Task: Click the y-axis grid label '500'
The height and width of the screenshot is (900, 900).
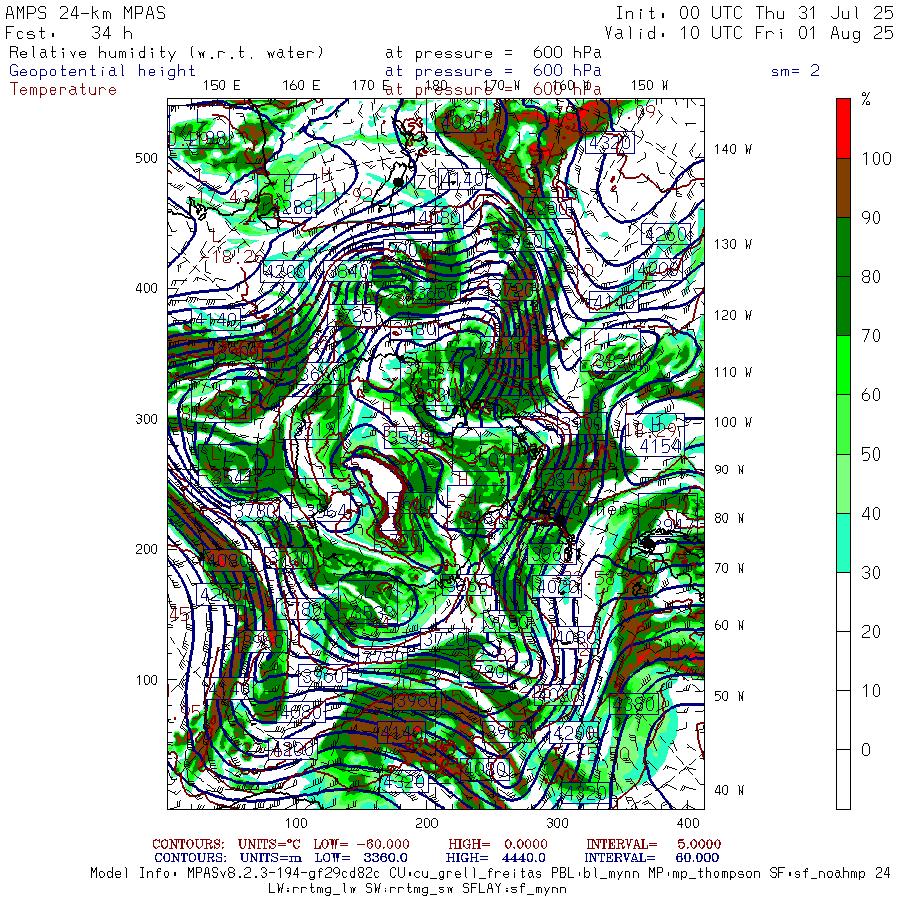Action: 146,158
